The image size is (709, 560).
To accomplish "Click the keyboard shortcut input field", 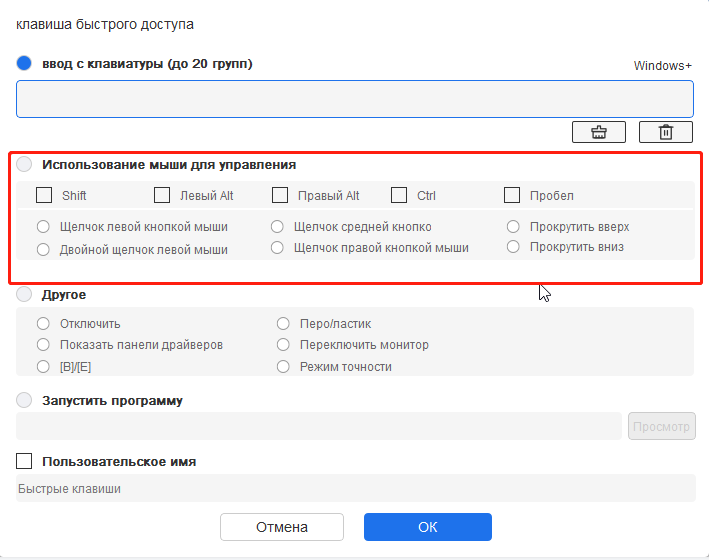I will pos(355,99).
